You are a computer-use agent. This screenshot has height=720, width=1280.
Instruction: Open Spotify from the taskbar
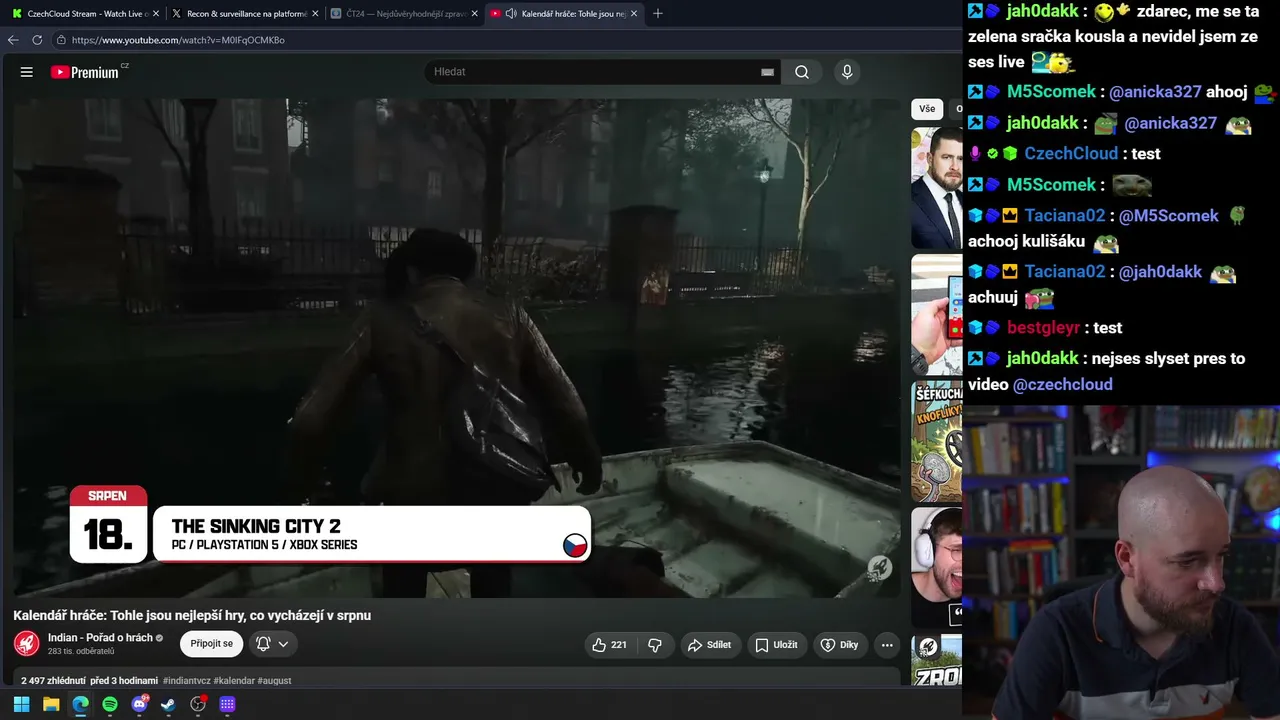110,704
